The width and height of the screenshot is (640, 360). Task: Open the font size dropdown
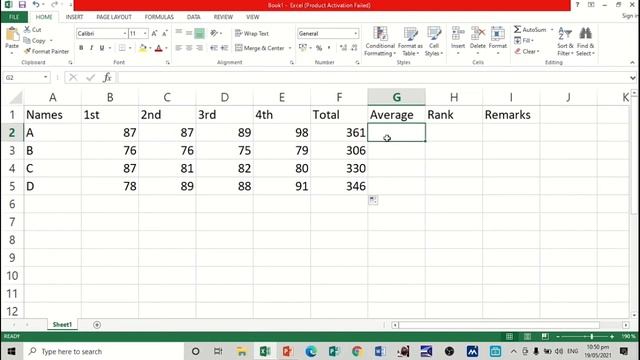(145, 33)
